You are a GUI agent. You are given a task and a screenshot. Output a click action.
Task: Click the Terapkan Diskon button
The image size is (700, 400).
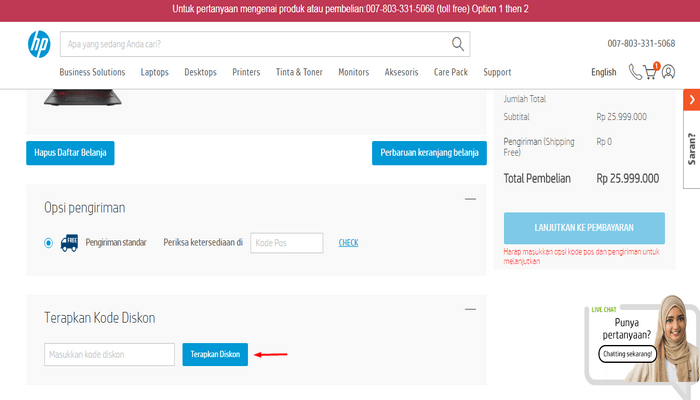coord(215,354)
